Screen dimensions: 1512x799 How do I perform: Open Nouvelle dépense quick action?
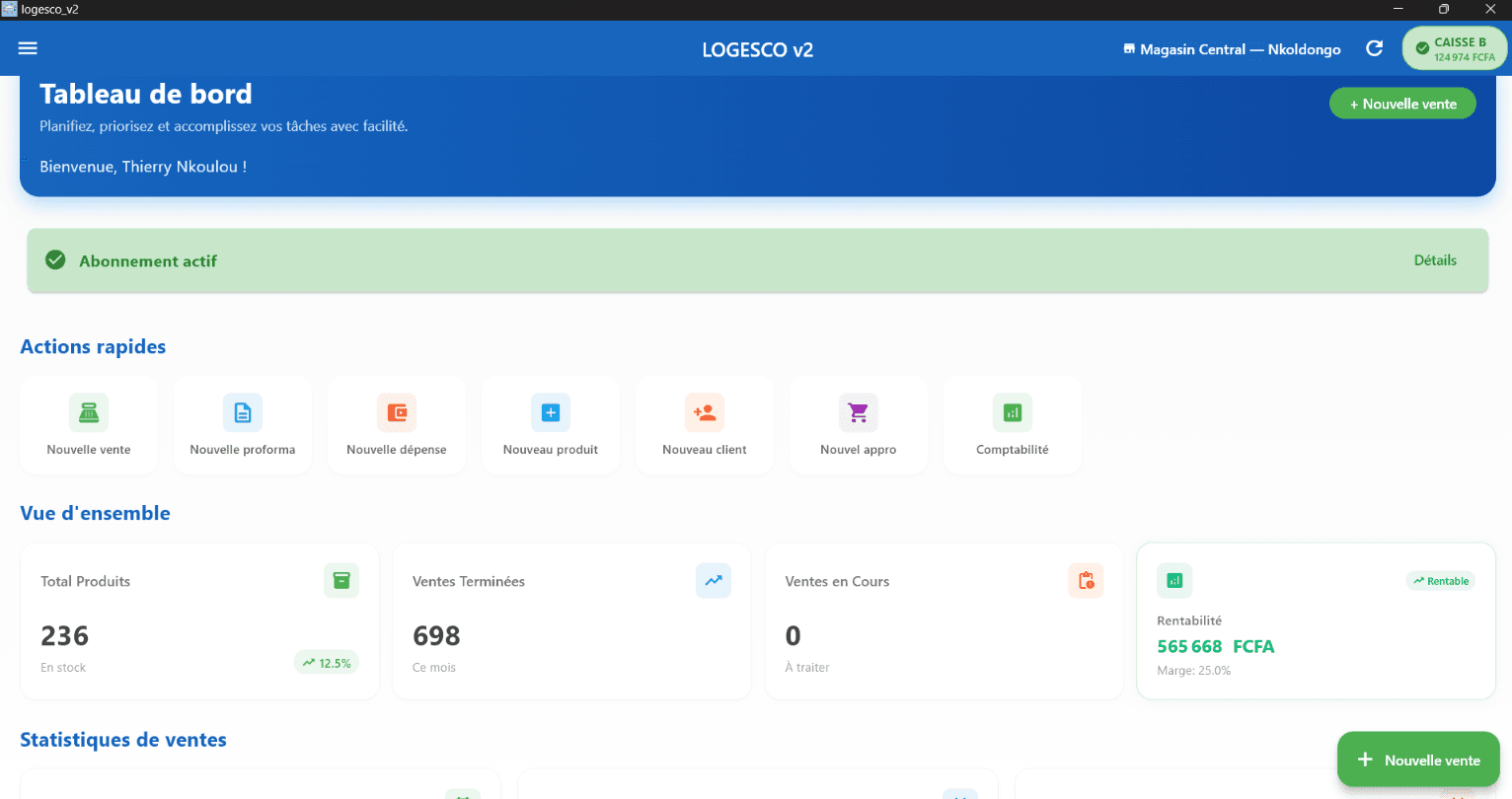tap(397, 425)
